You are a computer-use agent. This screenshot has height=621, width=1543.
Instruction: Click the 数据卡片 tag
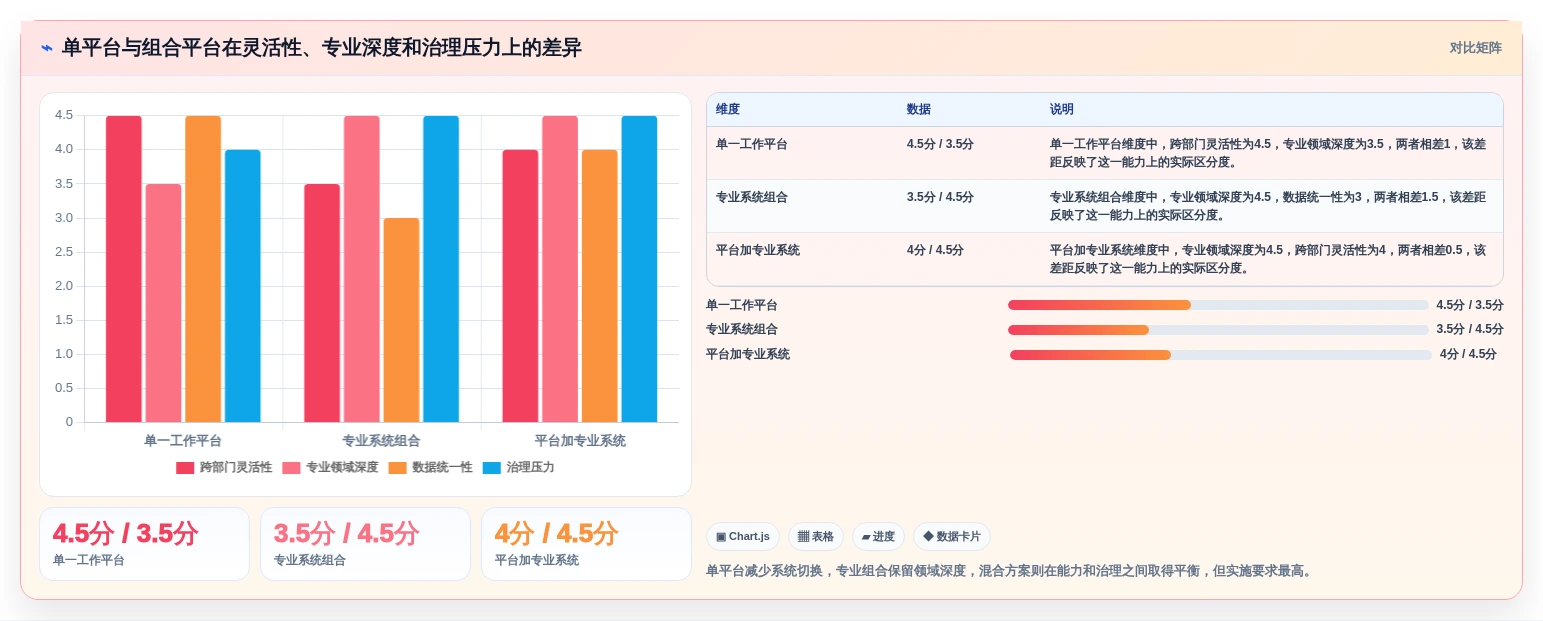point(952,537)
